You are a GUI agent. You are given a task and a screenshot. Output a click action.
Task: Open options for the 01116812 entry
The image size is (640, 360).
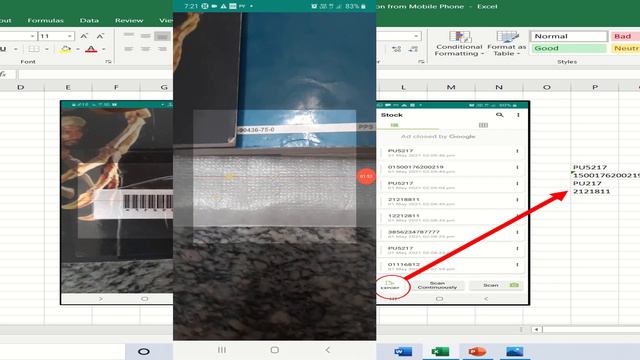(x=517, y=265)
